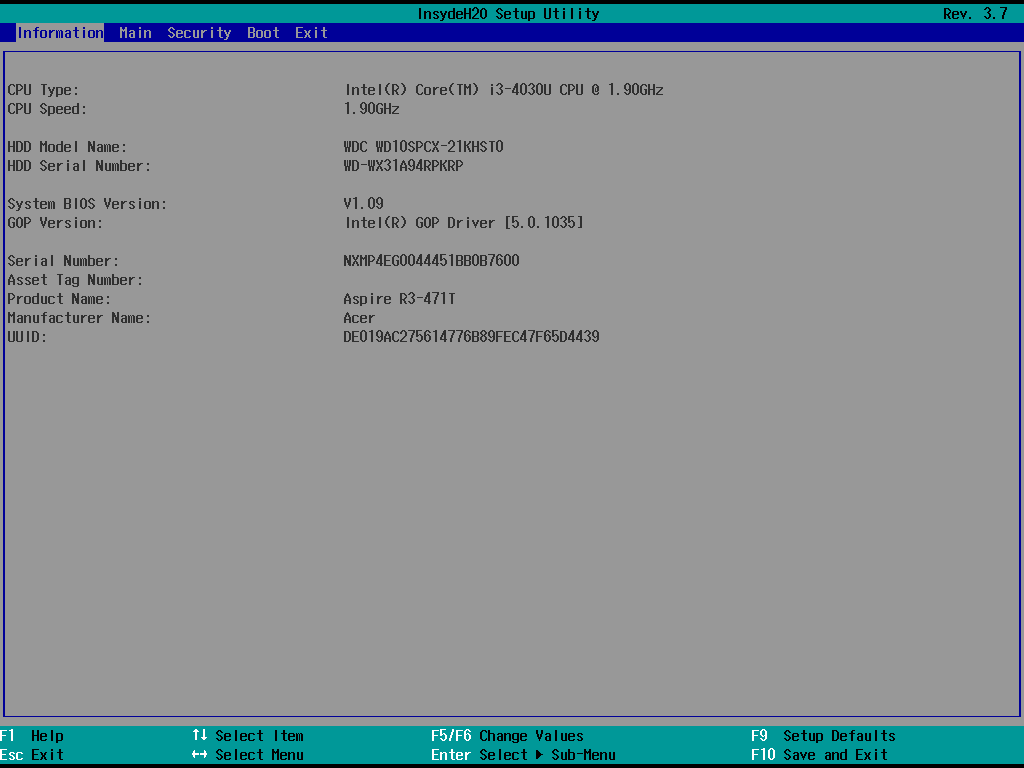Select the System BIOS Version label
This screenshot has width=1024, height=768.
click(x=87, y=204)
